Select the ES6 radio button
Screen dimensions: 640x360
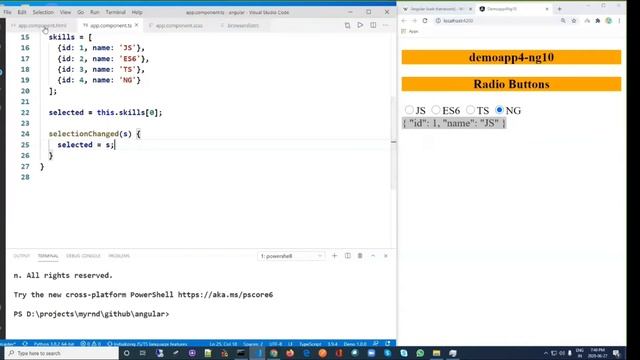436,110
